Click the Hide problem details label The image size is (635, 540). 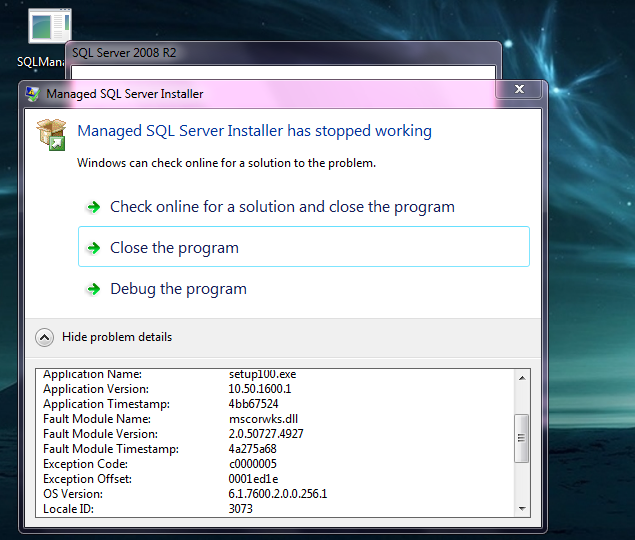pos(117,337)
